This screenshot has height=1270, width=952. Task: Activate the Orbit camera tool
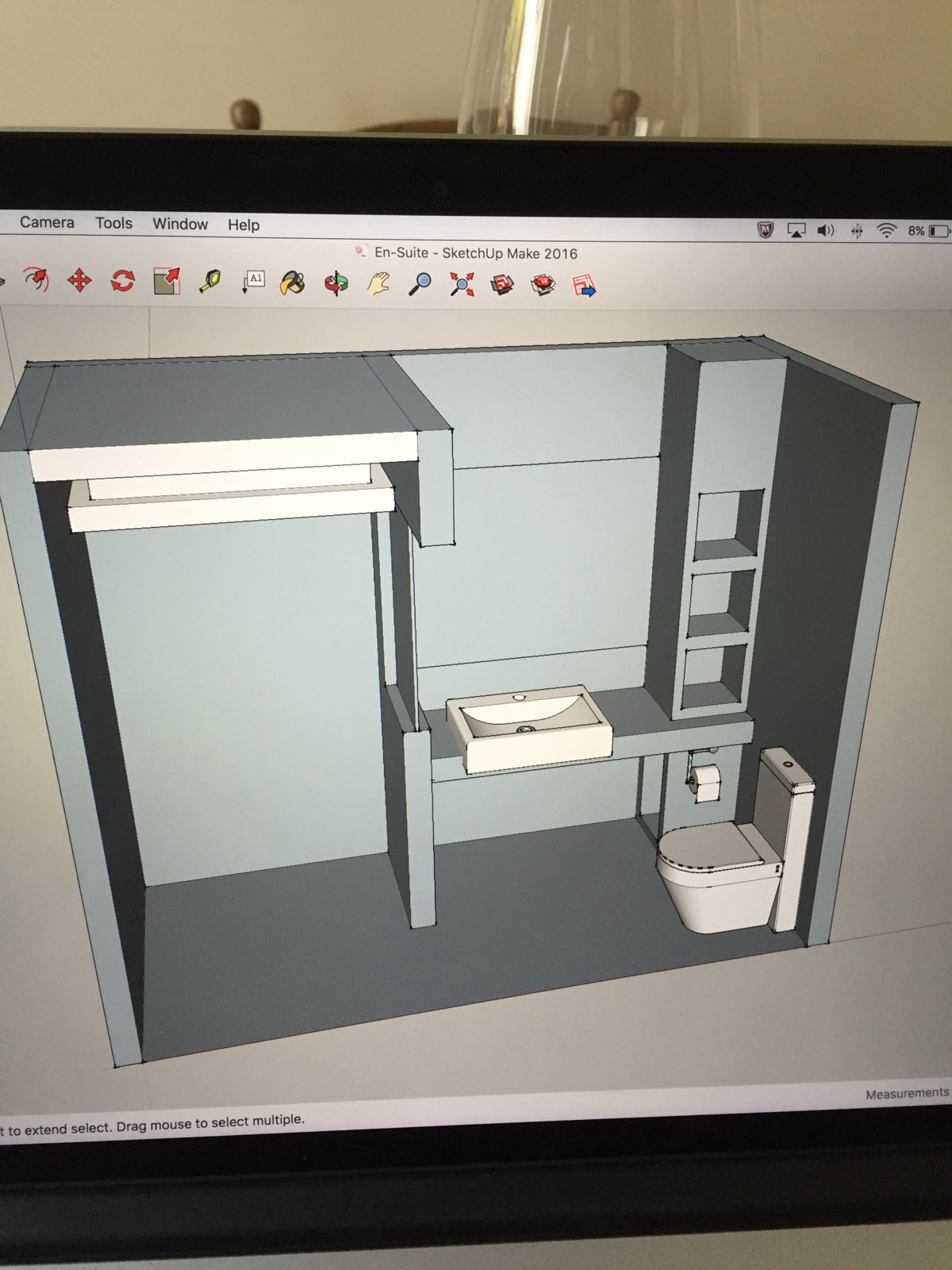(336, 283)
